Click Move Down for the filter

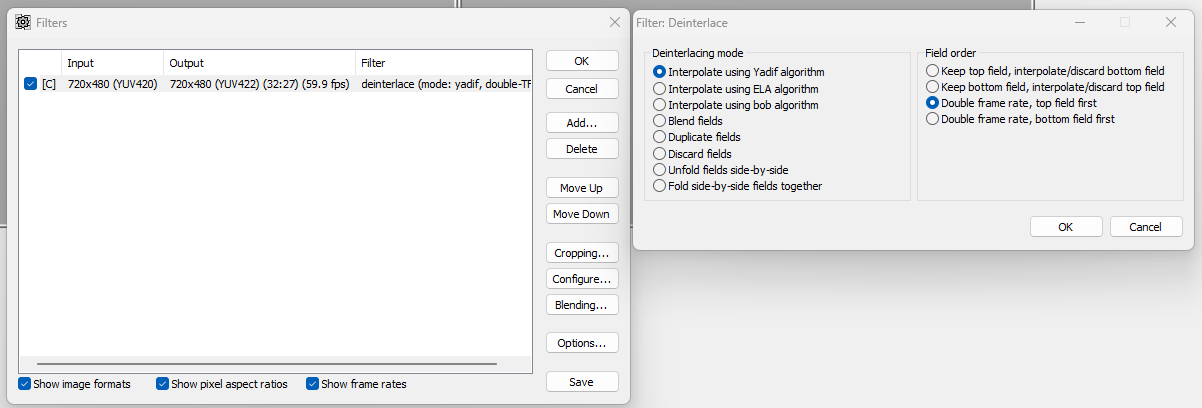[582, 214]
